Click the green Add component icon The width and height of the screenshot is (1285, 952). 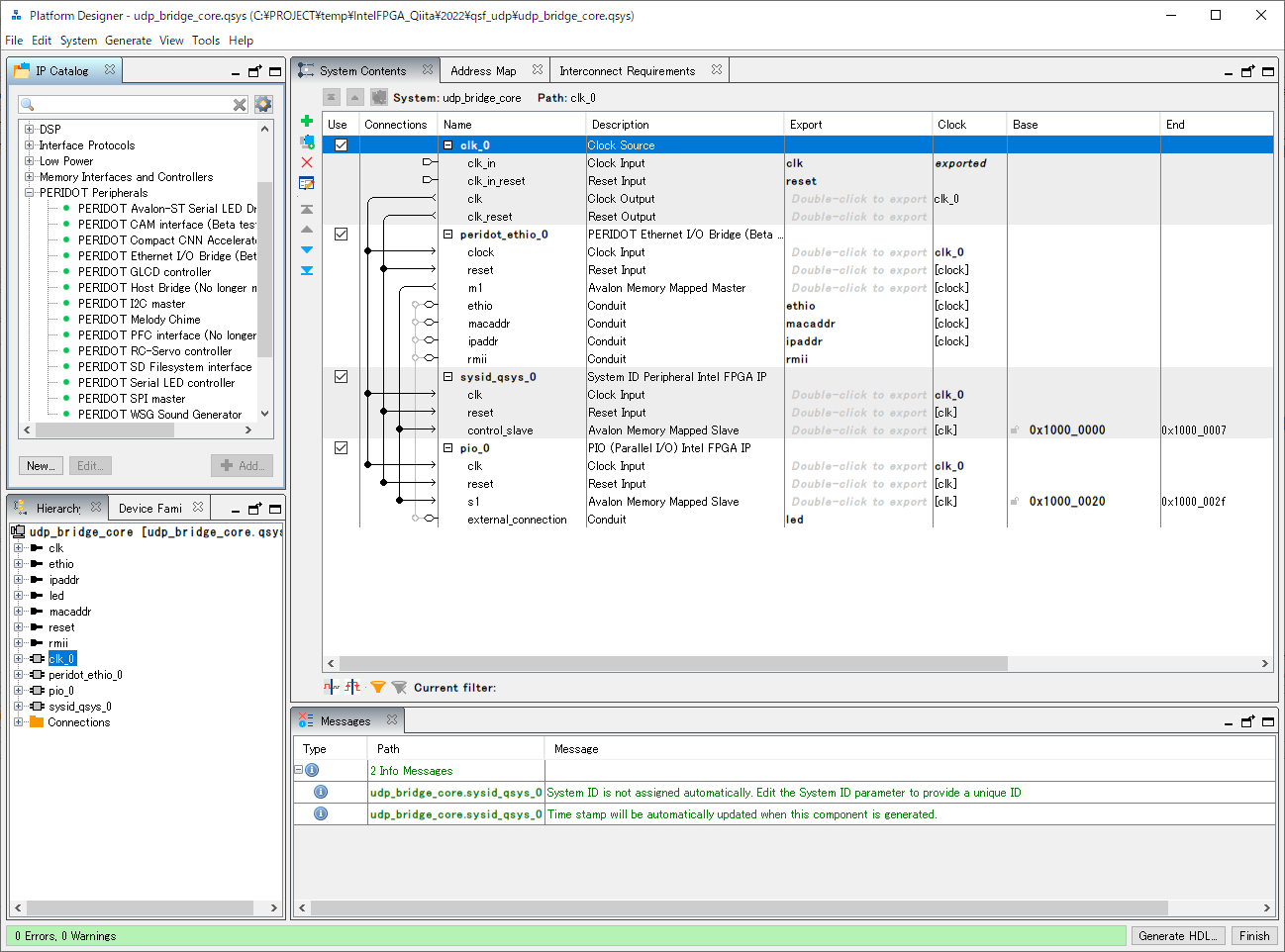pos(306,120)
